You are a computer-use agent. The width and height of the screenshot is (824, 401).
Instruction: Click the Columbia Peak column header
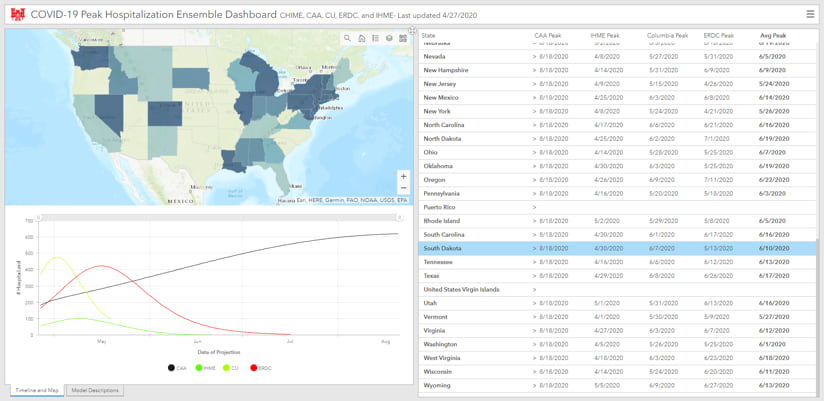667,35
